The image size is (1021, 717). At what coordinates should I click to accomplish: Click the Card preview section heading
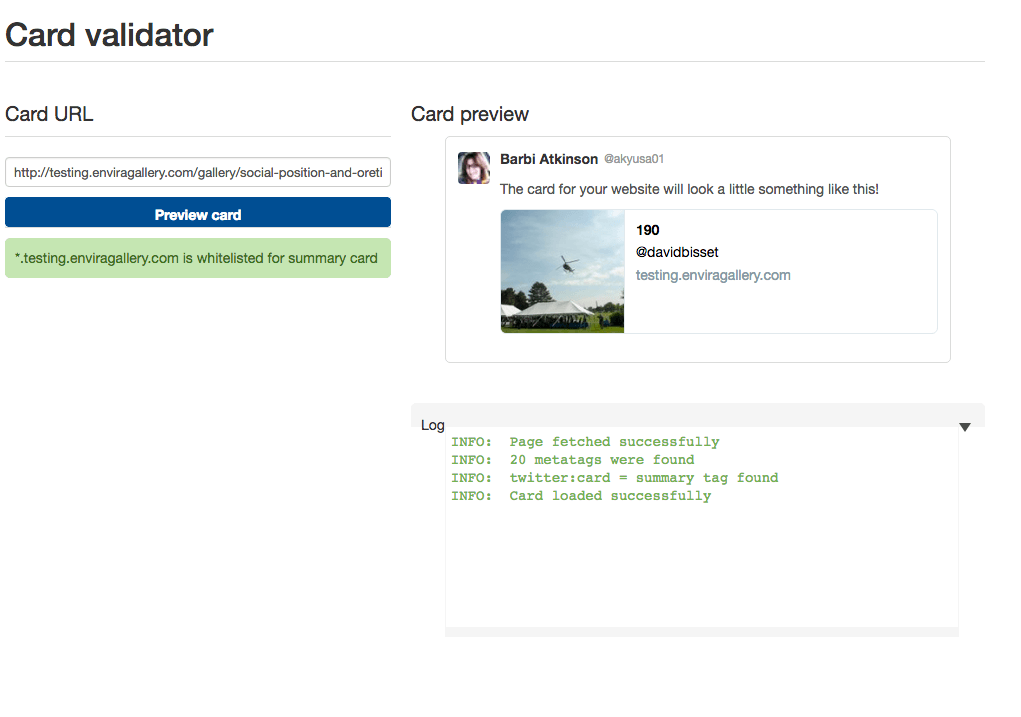tap(470, 114)
